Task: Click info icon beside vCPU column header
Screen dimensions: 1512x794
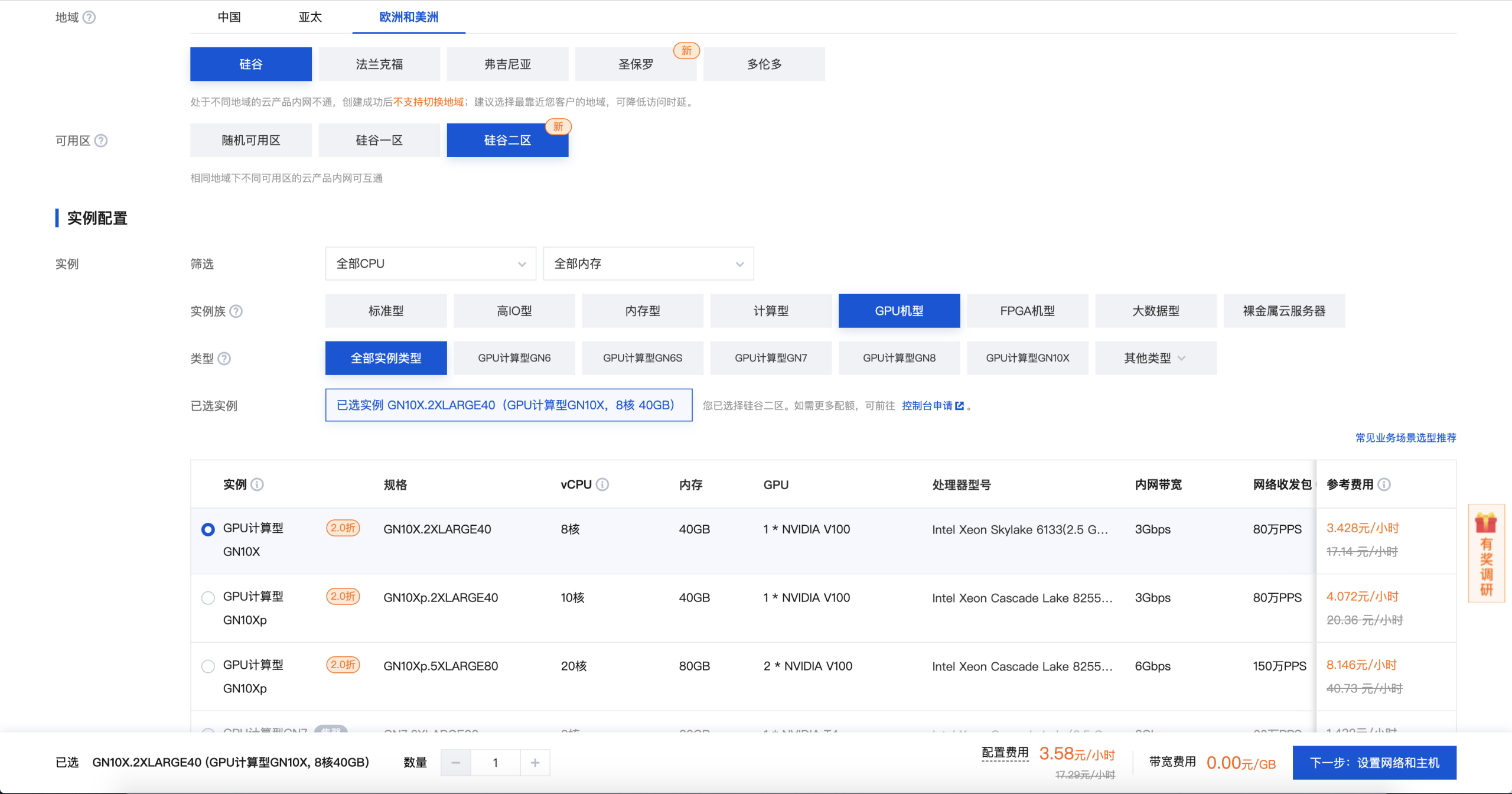Action: tap(602, 484)
